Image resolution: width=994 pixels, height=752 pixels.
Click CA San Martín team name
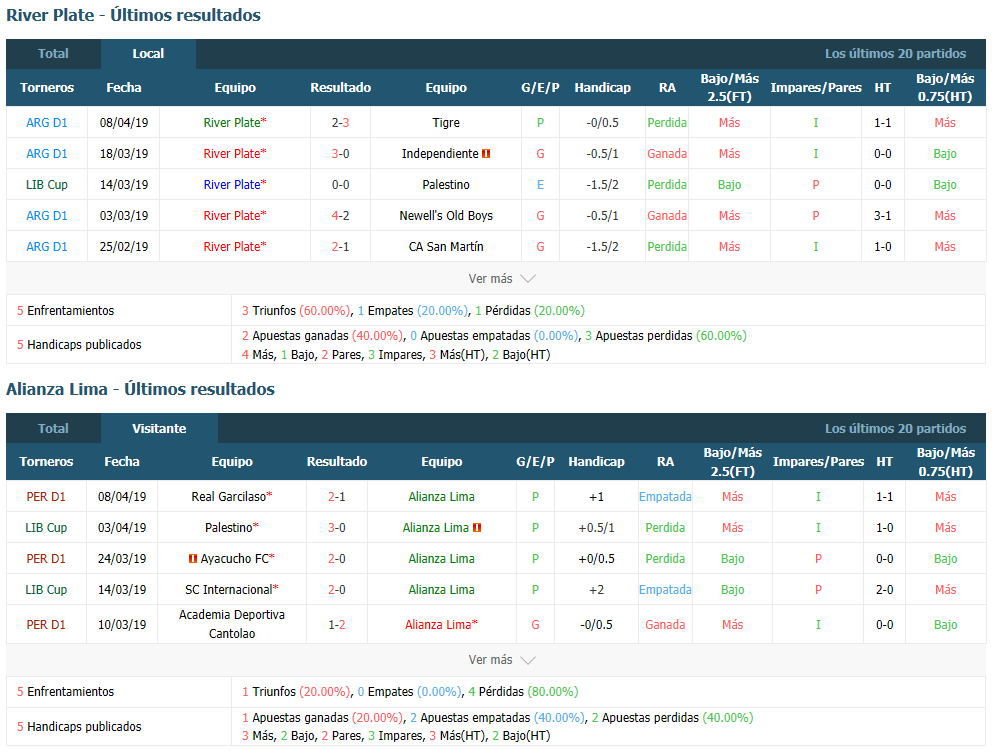(446, 247)
